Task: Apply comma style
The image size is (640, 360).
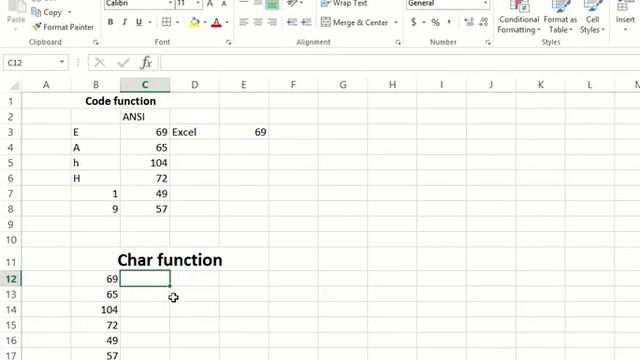Action: (449, 22)
